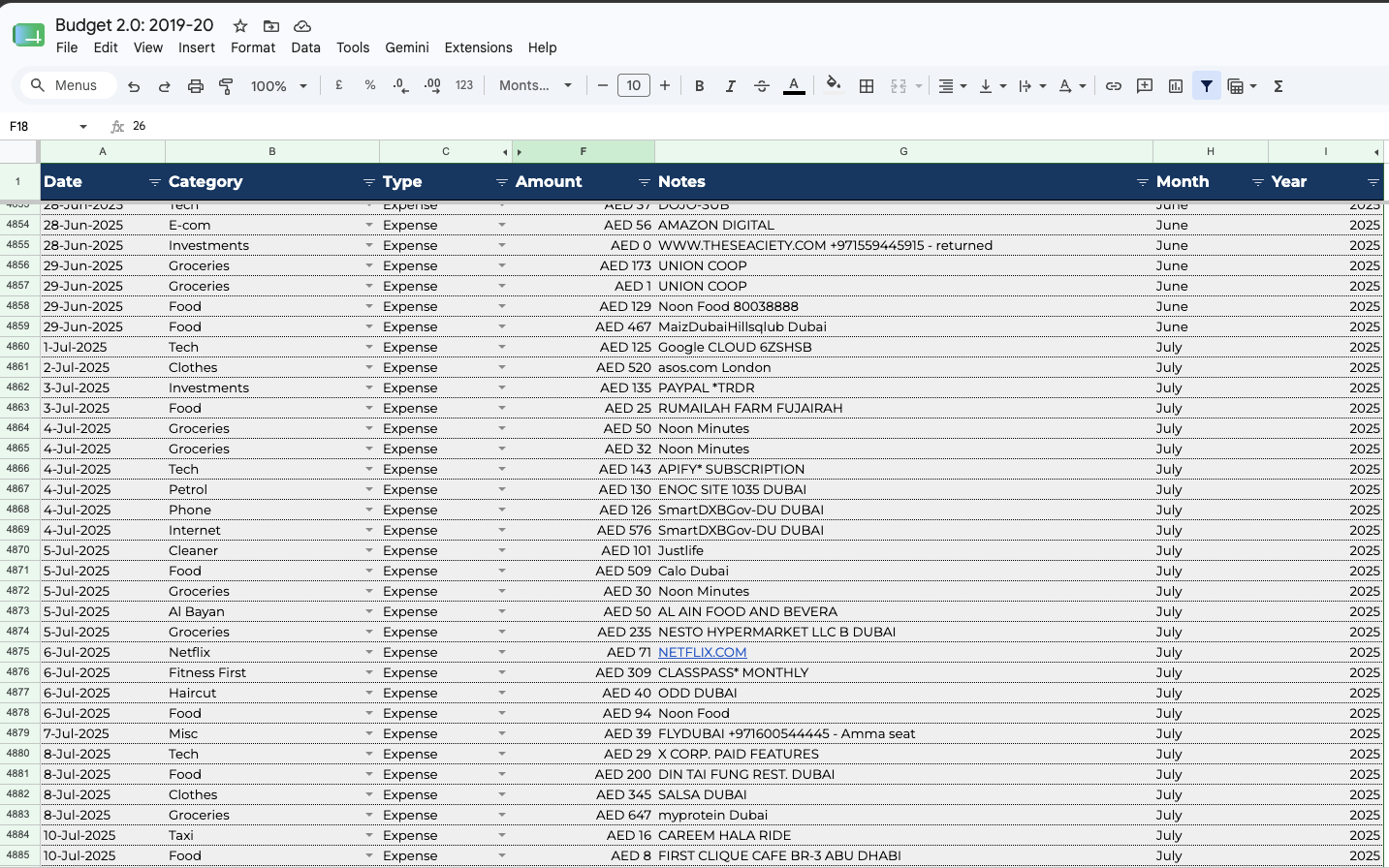
Task: Open the filter views dropdown
Action: [x=1242, y=85]
